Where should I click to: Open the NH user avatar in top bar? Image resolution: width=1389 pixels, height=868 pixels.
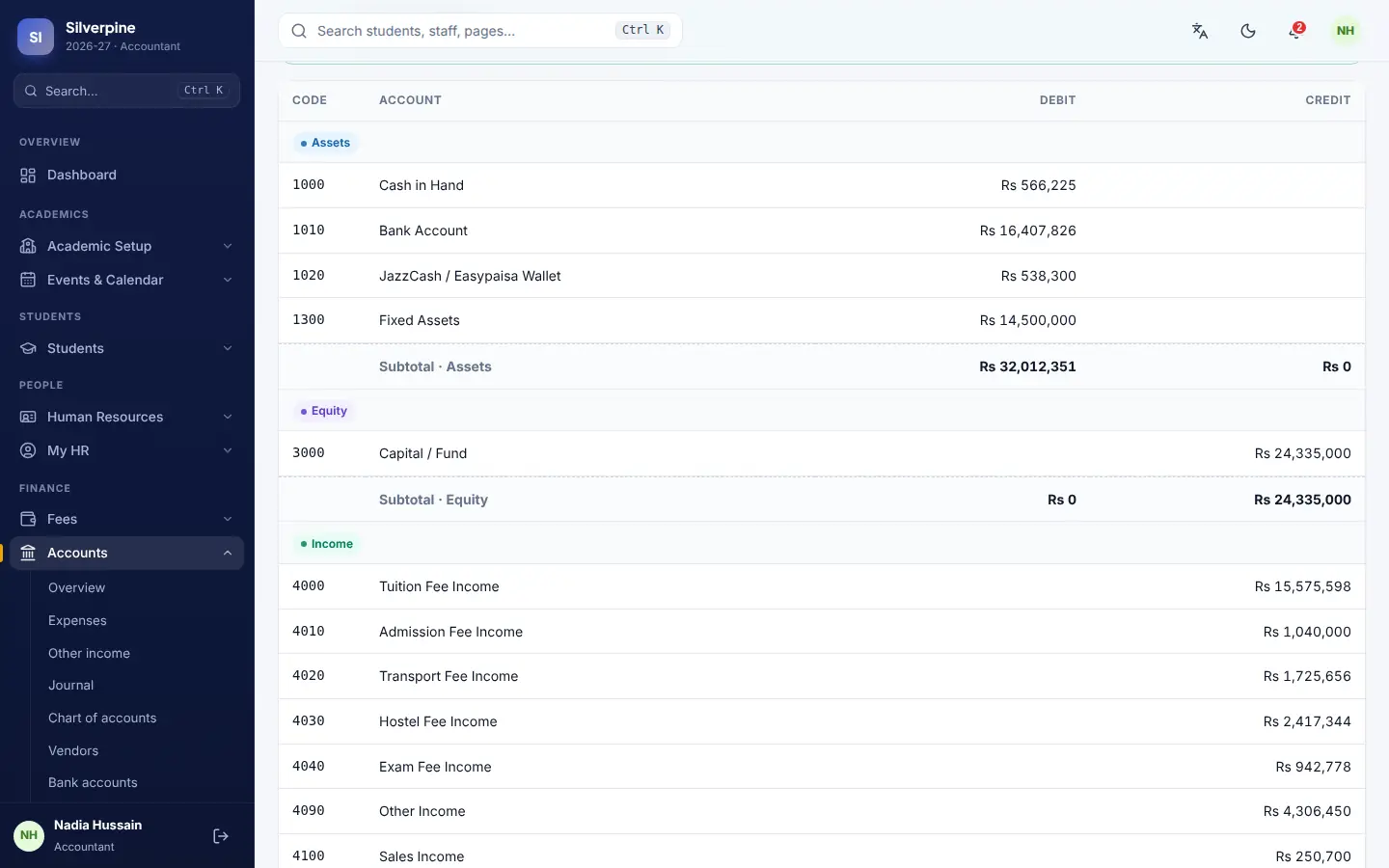(1346, 31)
